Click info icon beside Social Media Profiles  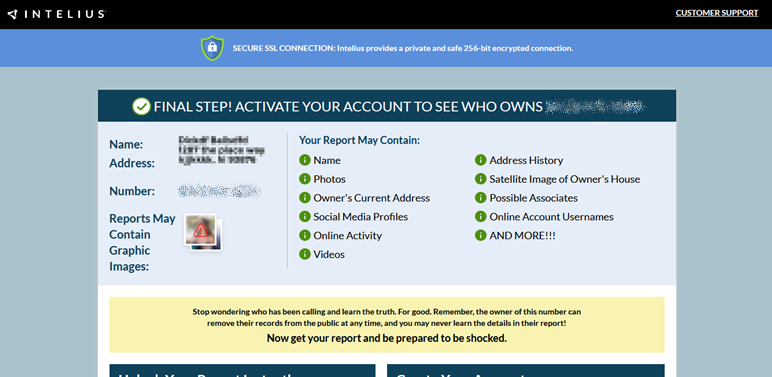(305, 217)
